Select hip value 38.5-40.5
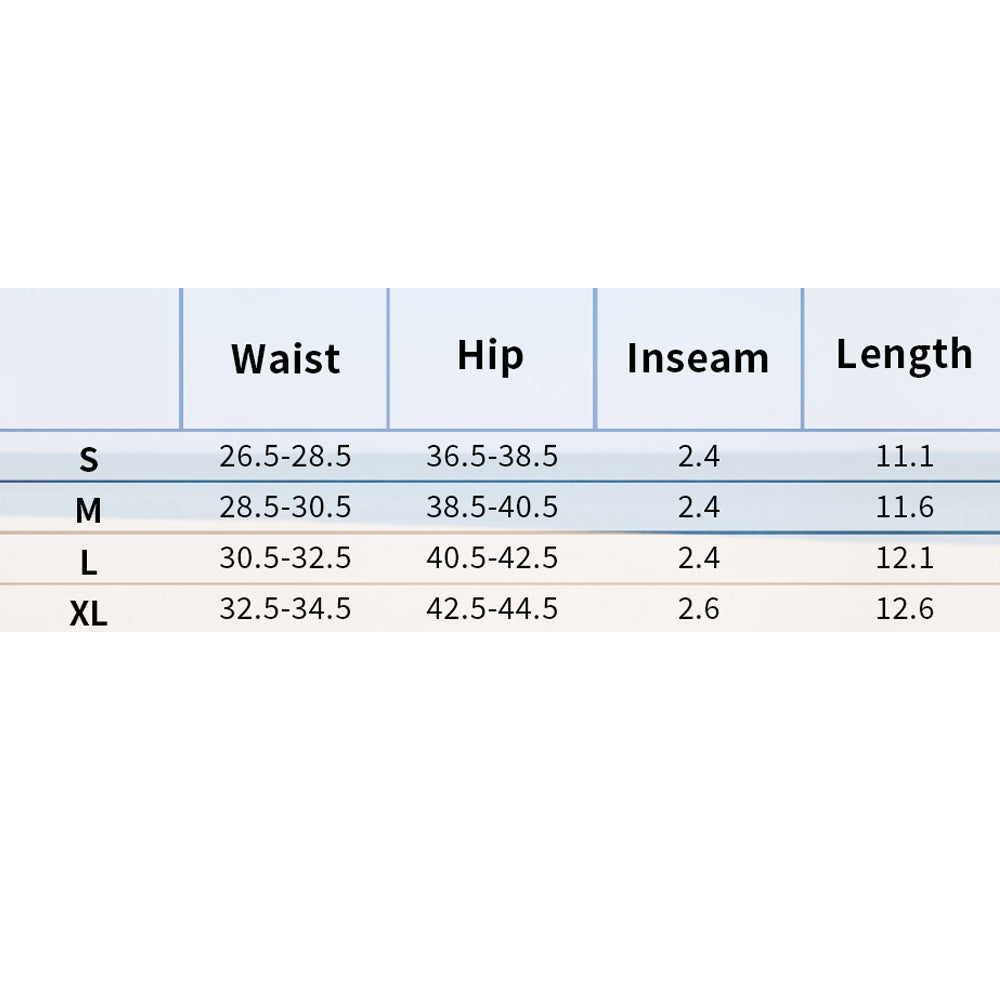 tap(492, 507)
